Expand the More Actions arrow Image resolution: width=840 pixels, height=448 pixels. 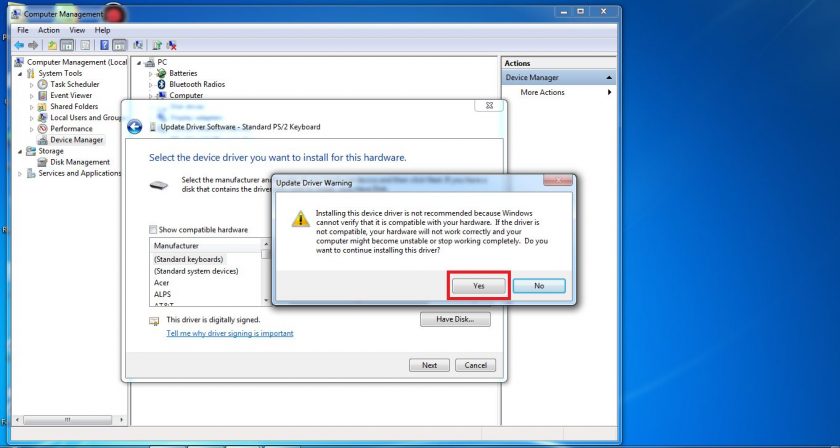609,92
